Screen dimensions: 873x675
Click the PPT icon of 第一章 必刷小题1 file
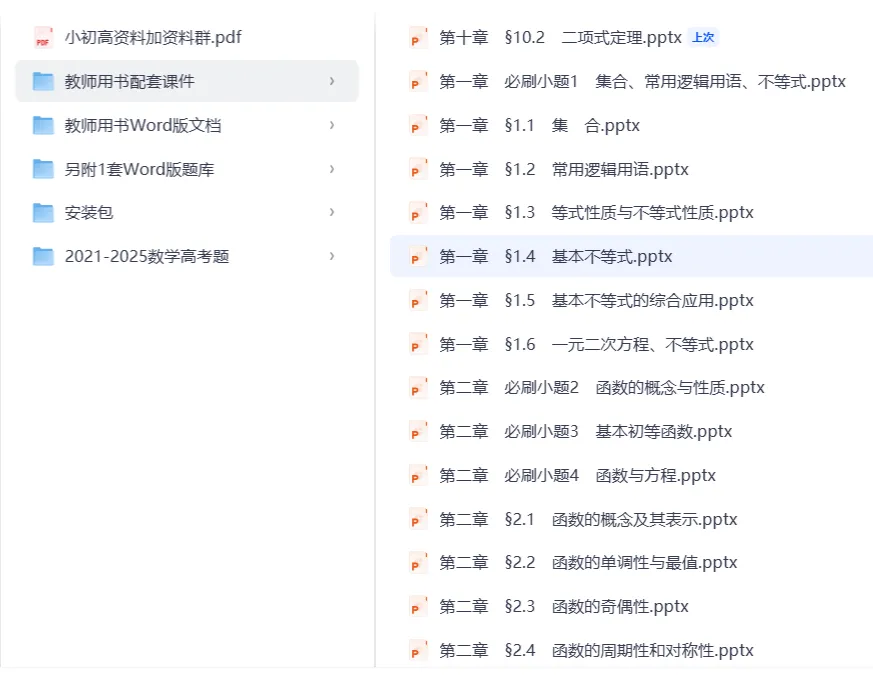coord(418,81)
